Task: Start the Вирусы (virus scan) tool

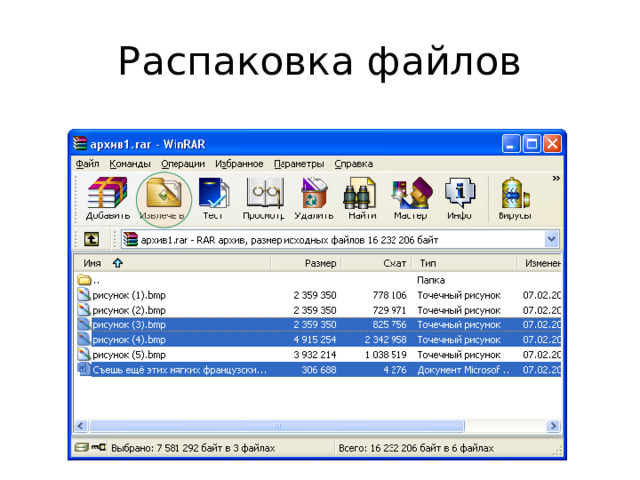Action: coord(515,198)
